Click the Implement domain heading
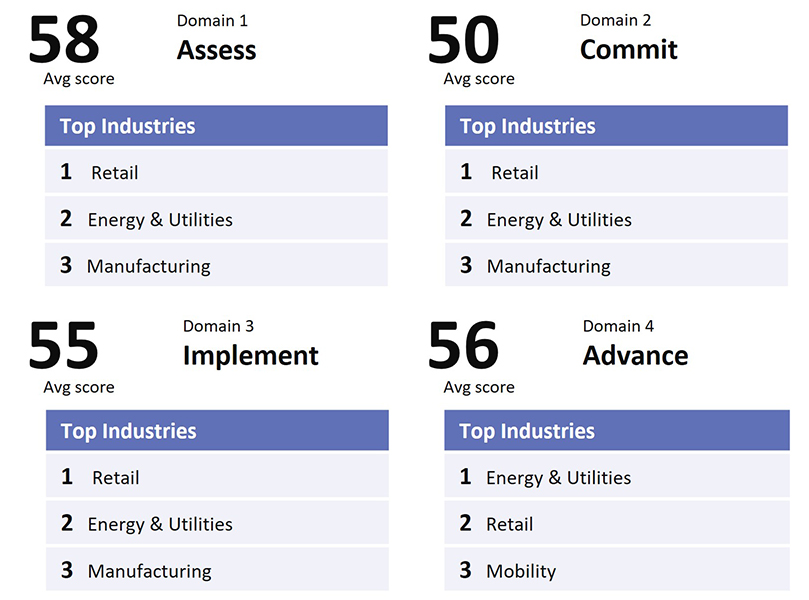 (x=250, y=355)
